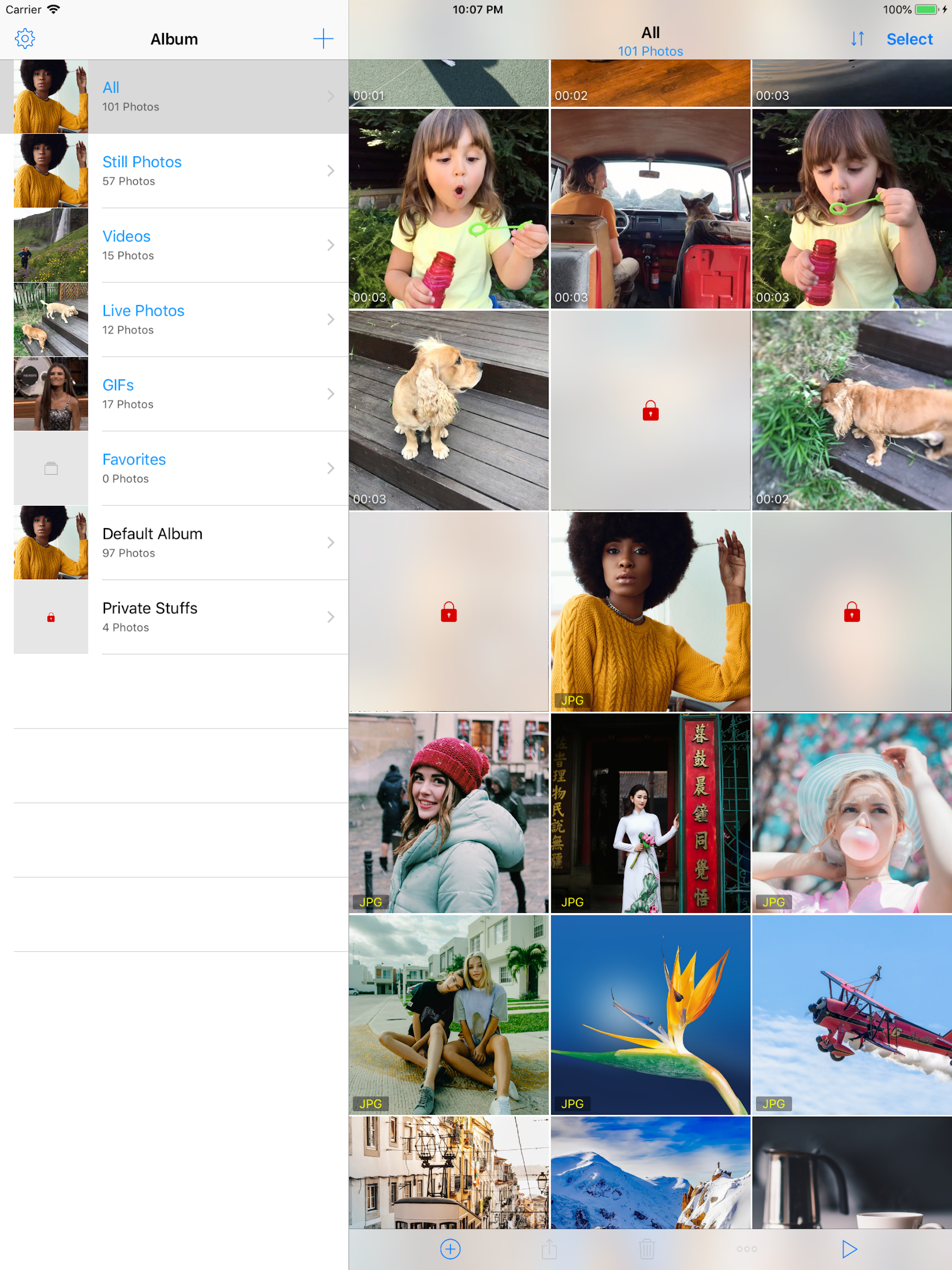Play the car interior video thumbnail
The image size is (952, 1270).
650,209
